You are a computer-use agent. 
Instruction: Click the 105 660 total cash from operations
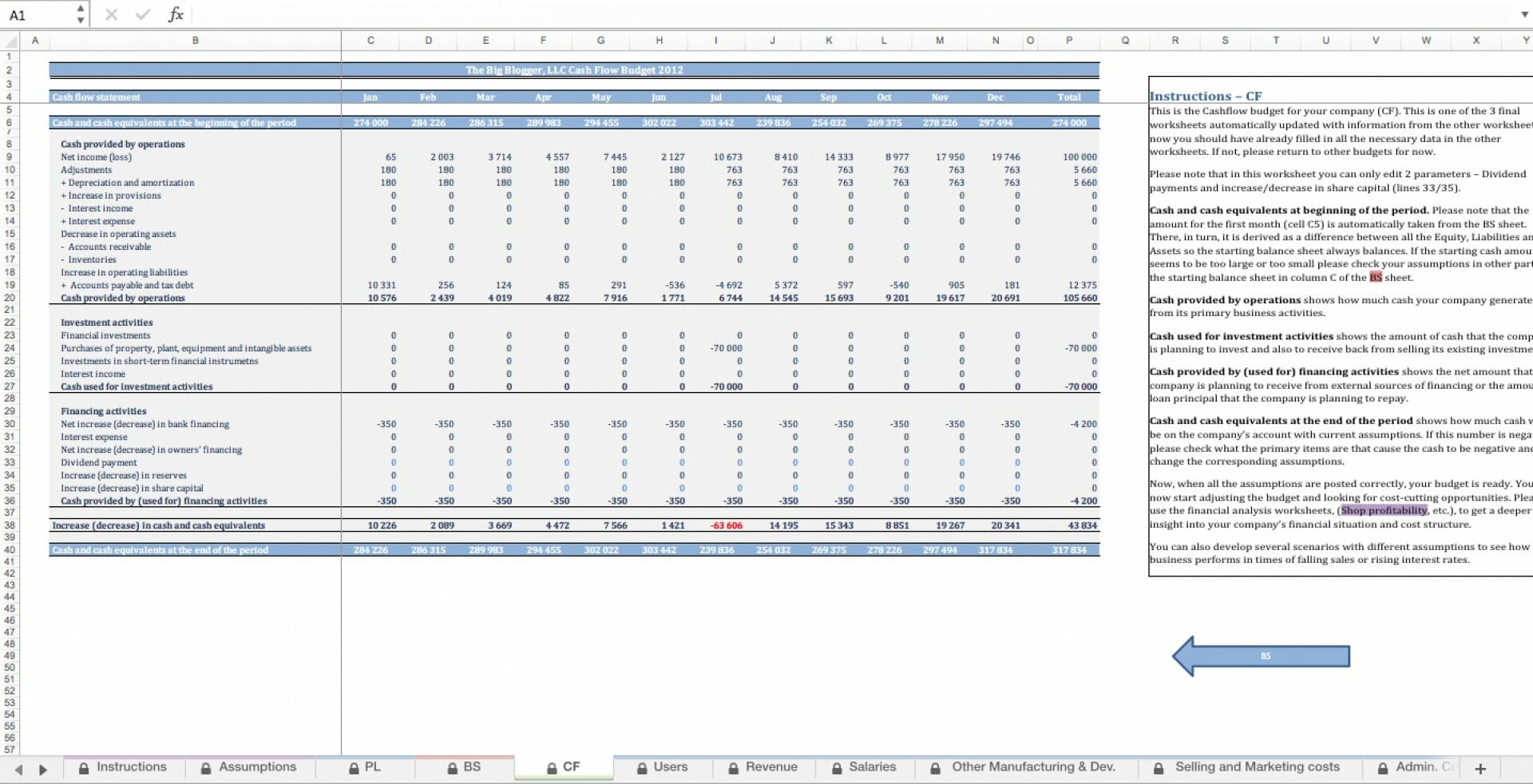tap(1081, 298)
